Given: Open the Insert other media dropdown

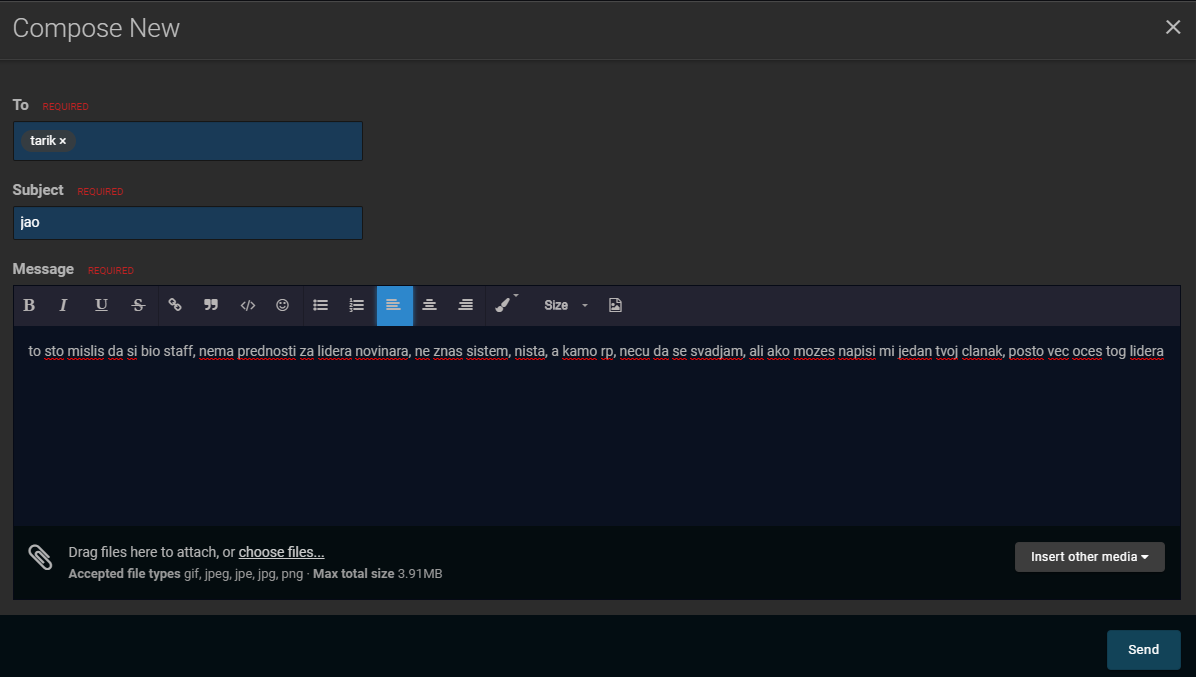Looking at the screenshot, I should point(1089,557).
